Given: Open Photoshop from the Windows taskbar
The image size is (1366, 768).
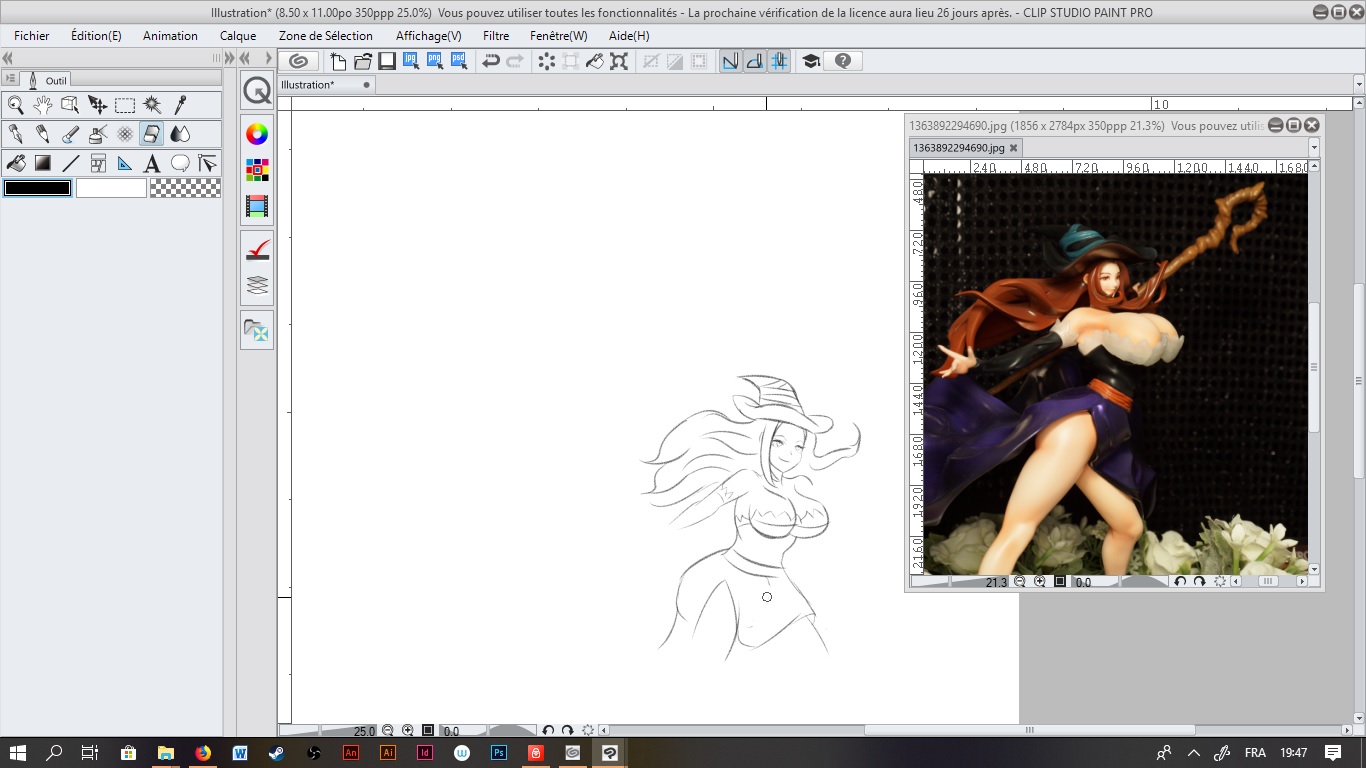Looking at the screenshot, I should click(x=498, y=753).
